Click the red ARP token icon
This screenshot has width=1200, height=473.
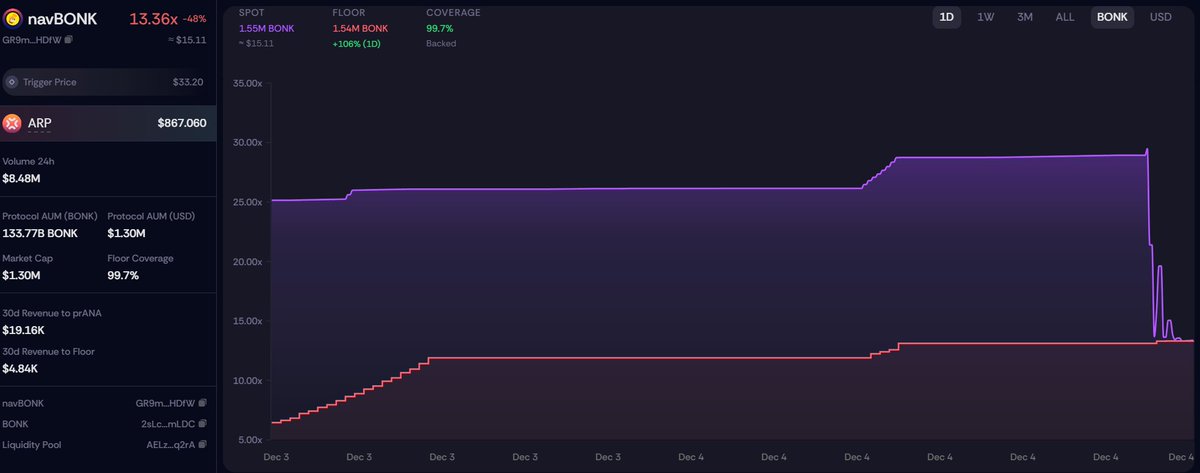coord(12,123)
